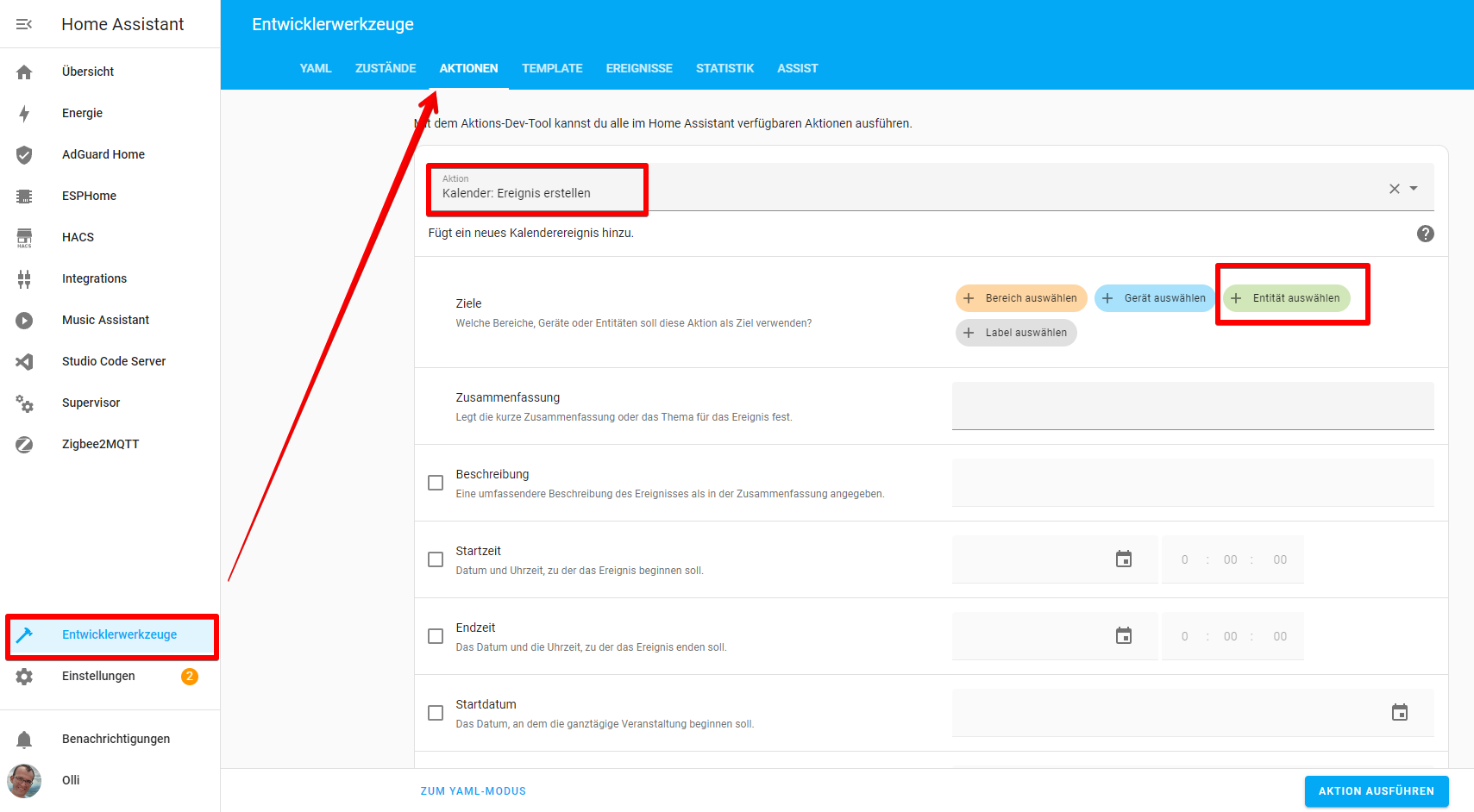Click the help question mark icon
Image resolution: width=1474 pixels, height=812 pixels.
pyautogui.click(x=1425, y=234)
